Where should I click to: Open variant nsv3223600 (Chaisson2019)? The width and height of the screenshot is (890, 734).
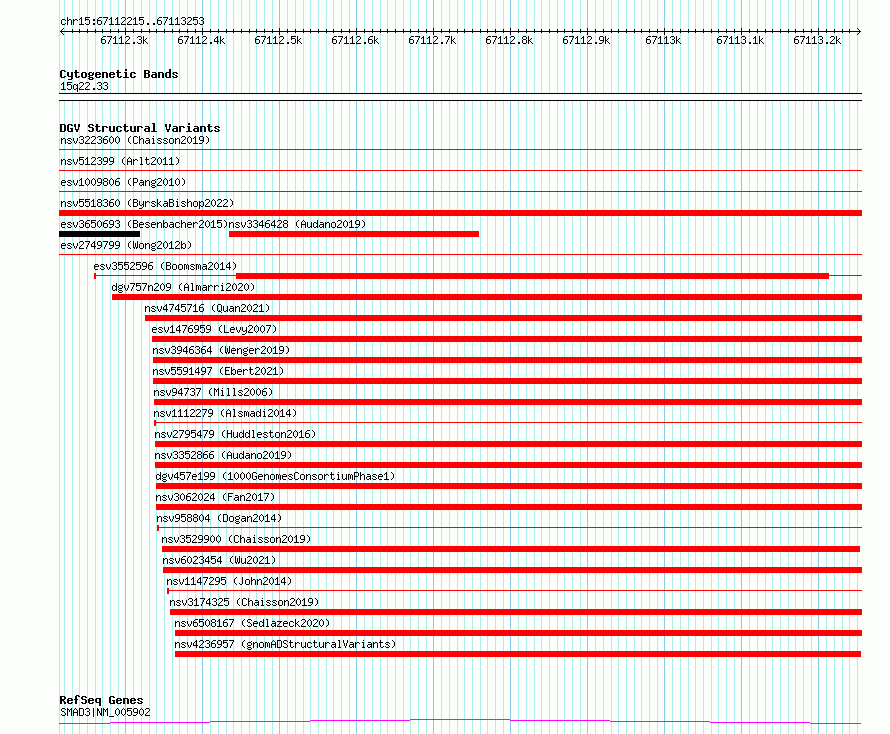135,140
